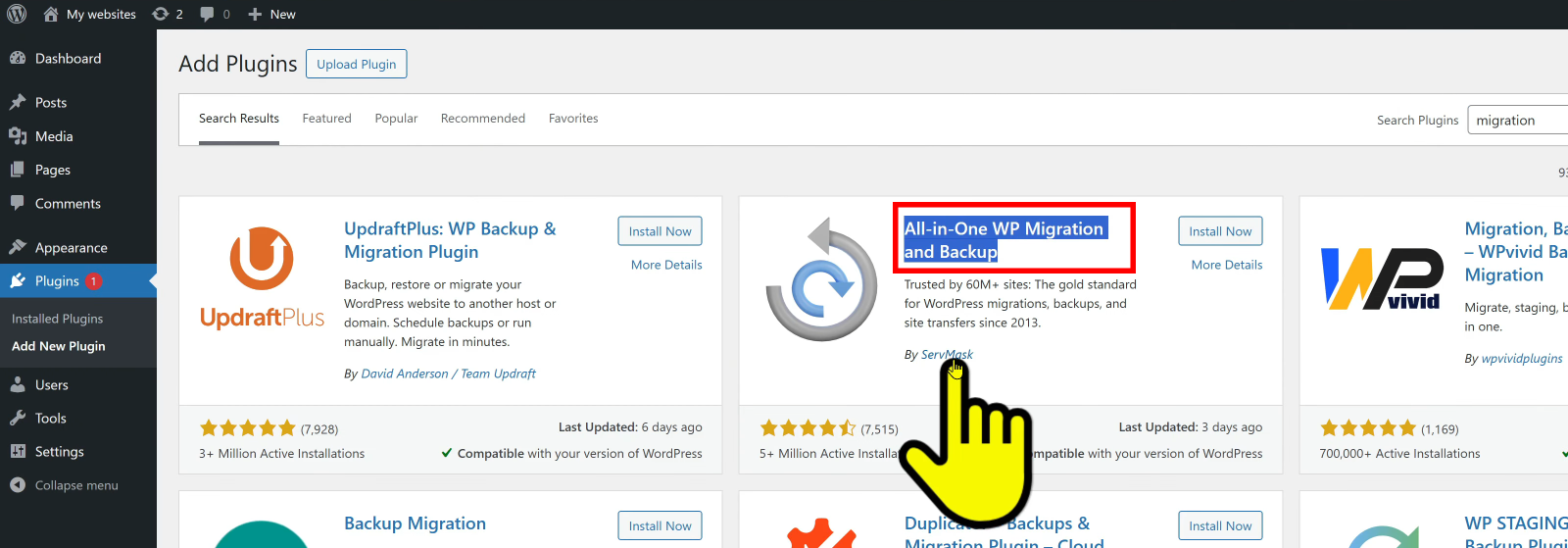This screenshot has height=548, width=1568.
Task: Open the wpvividplugins author link
Action: [1522, 359]
